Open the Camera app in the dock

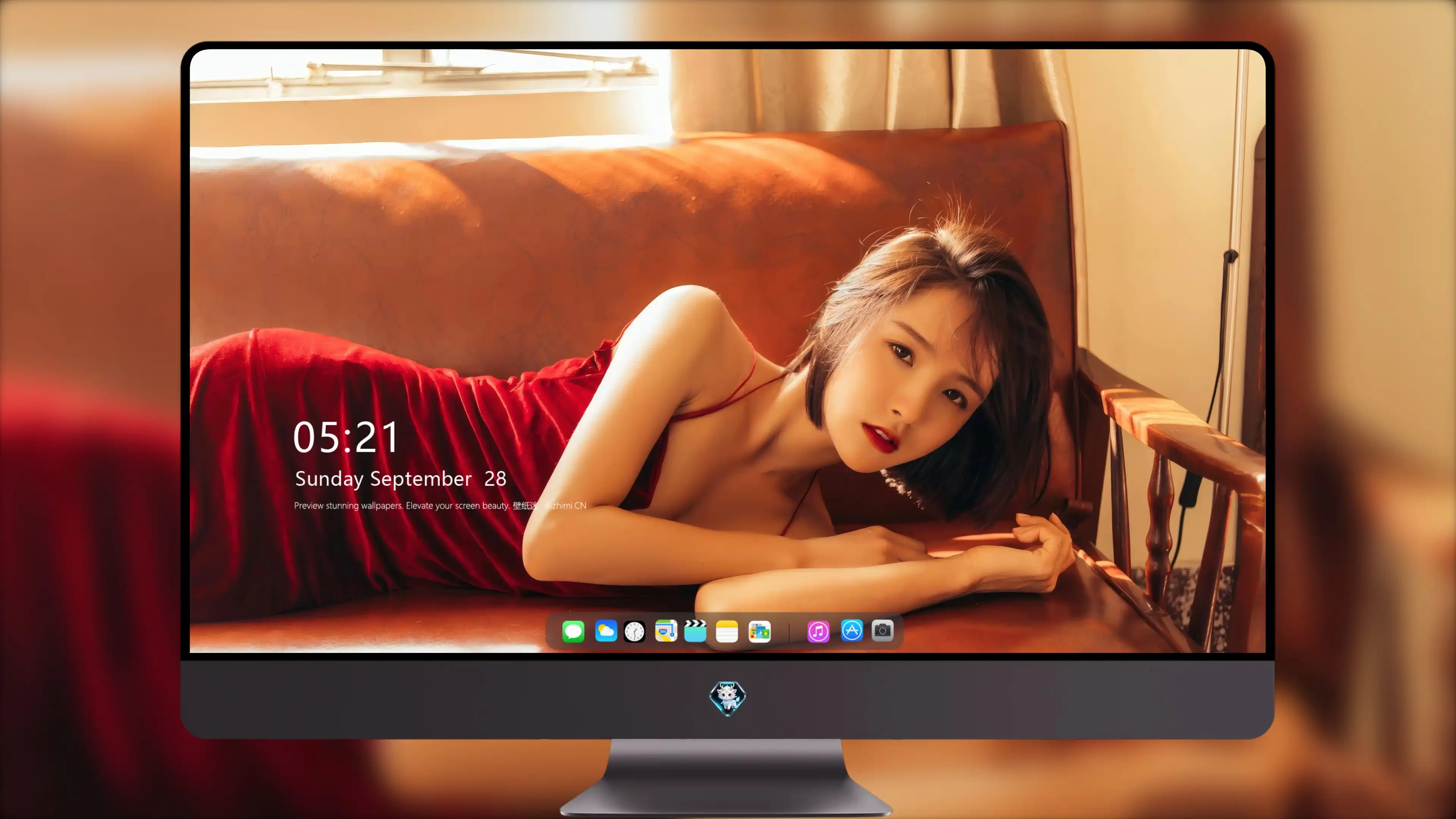(882, 630)
